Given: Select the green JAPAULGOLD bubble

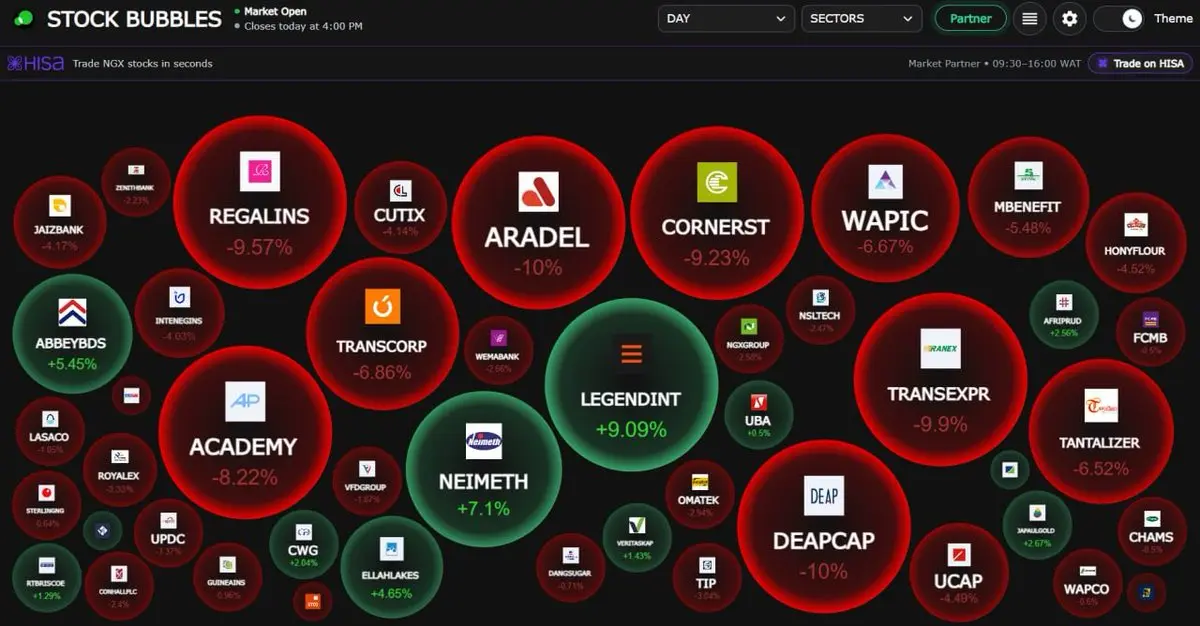Looking at the screenshot, I should pos(1037,526).
